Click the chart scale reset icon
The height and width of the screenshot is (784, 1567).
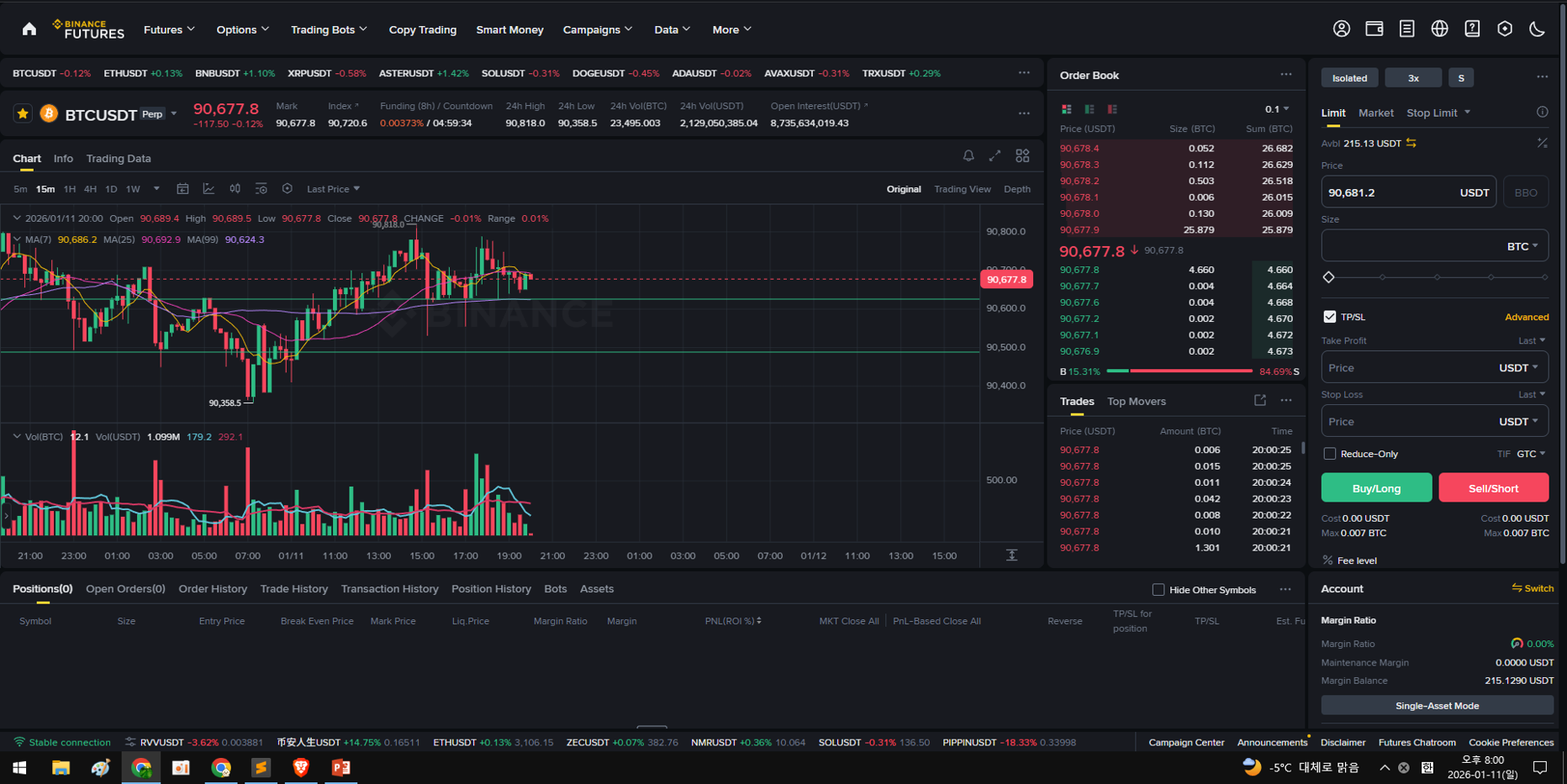click(1012, 555)
